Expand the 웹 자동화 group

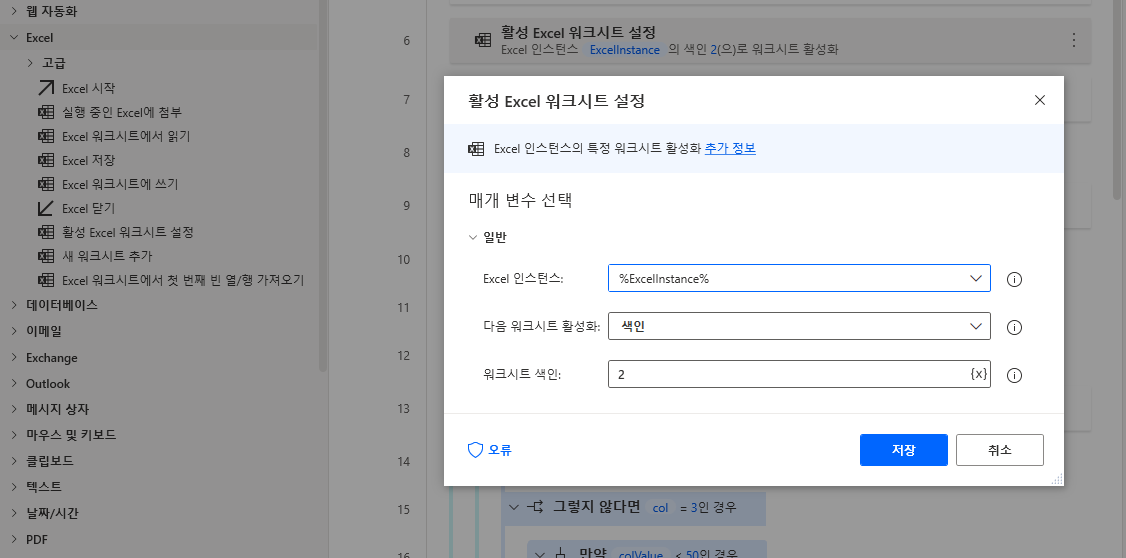14,11
